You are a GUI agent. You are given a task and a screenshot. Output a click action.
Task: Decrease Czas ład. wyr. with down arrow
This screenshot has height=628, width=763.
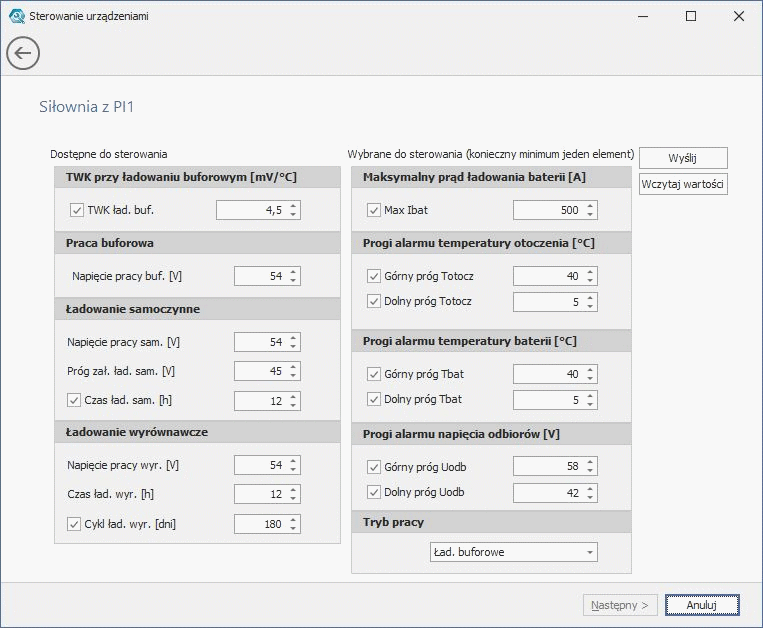coord(293,499)
